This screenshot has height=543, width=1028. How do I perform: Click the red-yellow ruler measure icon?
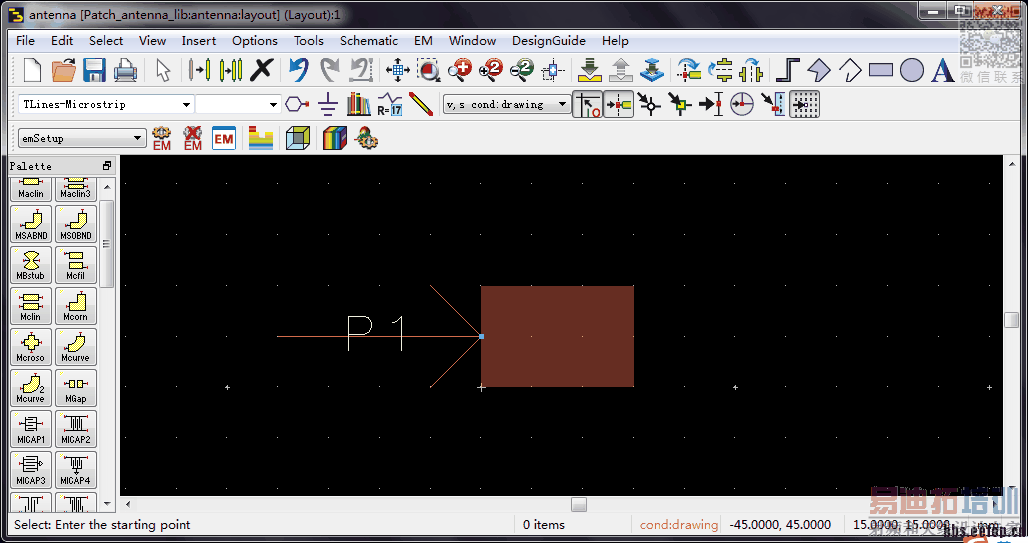pyautogui.click(x=420, y=104)
